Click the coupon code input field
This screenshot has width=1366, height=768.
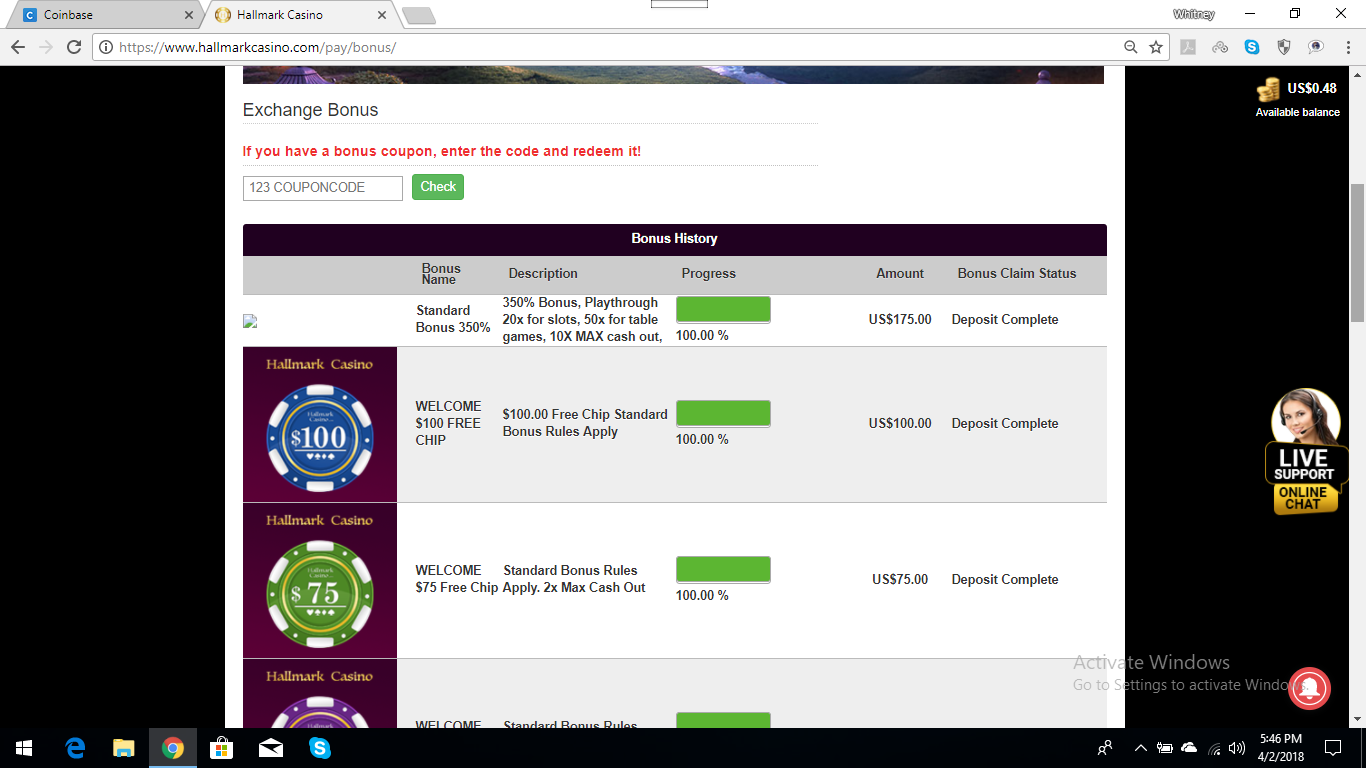coord(322,188)
